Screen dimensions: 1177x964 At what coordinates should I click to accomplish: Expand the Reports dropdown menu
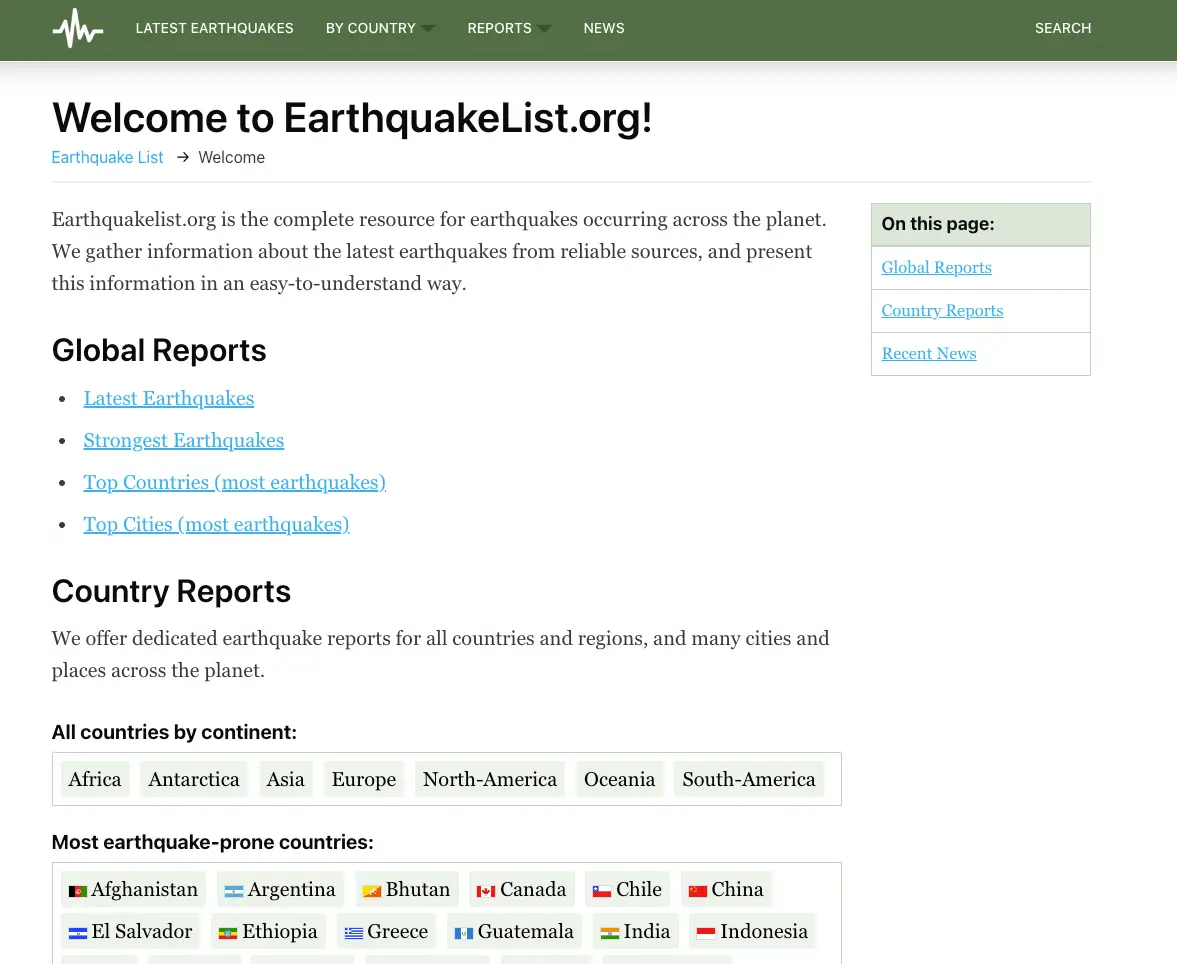click(x=509, y=29)
